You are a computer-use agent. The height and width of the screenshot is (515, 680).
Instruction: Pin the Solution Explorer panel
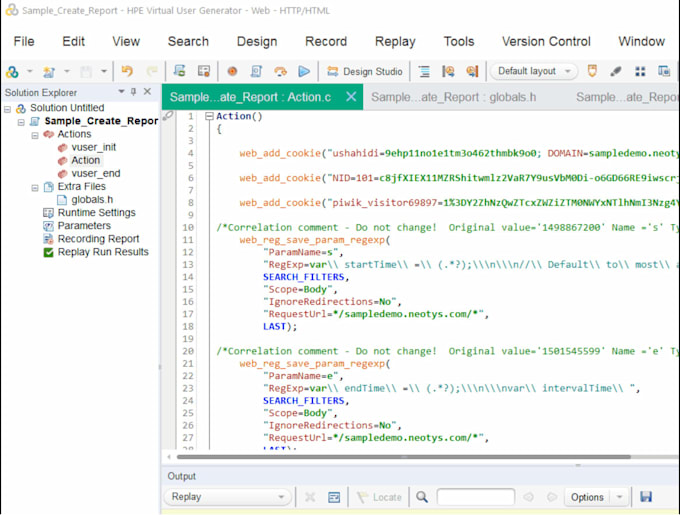tap(134, 92)
